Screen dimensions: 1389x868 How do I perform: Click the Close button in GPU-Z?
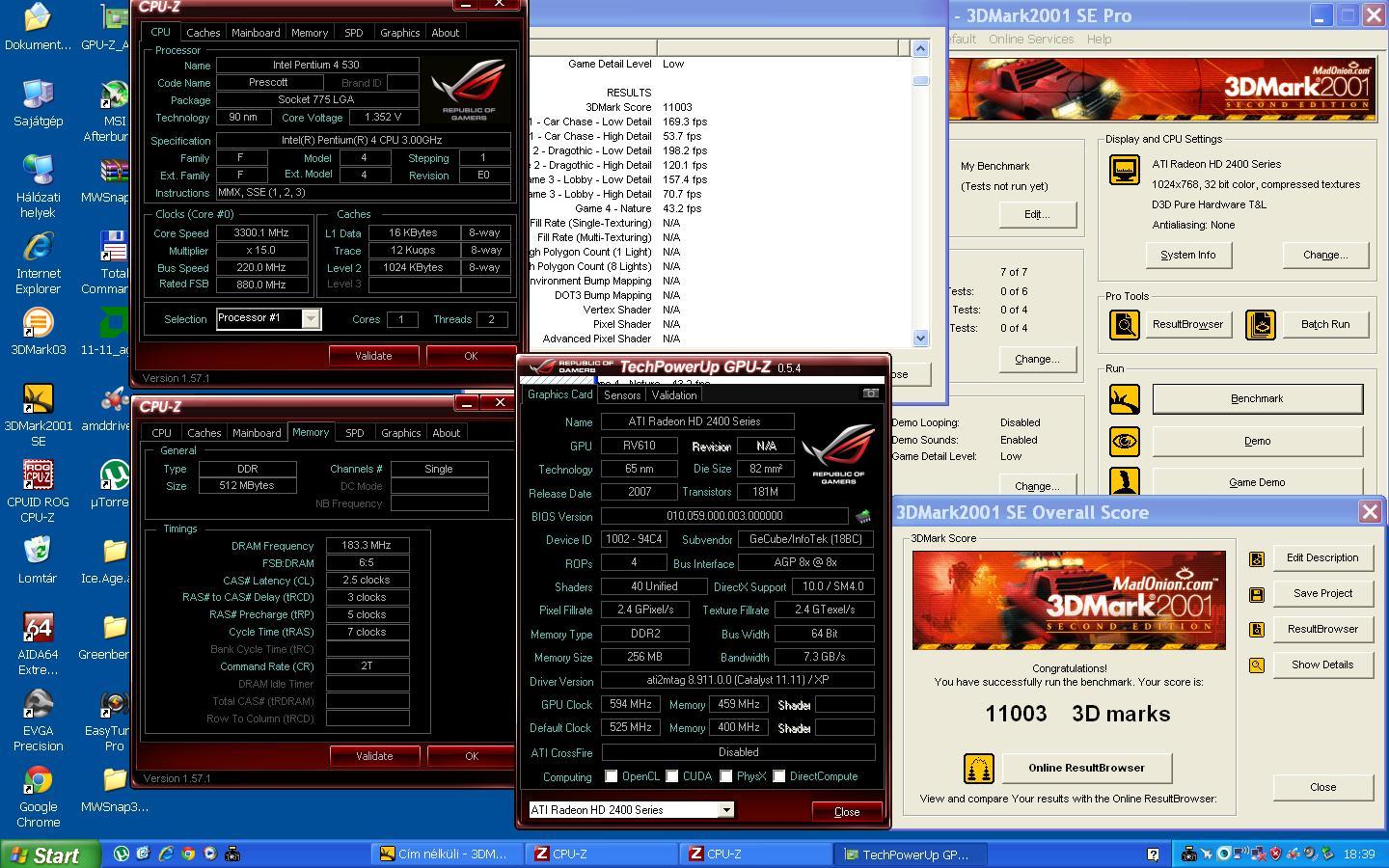847,812
